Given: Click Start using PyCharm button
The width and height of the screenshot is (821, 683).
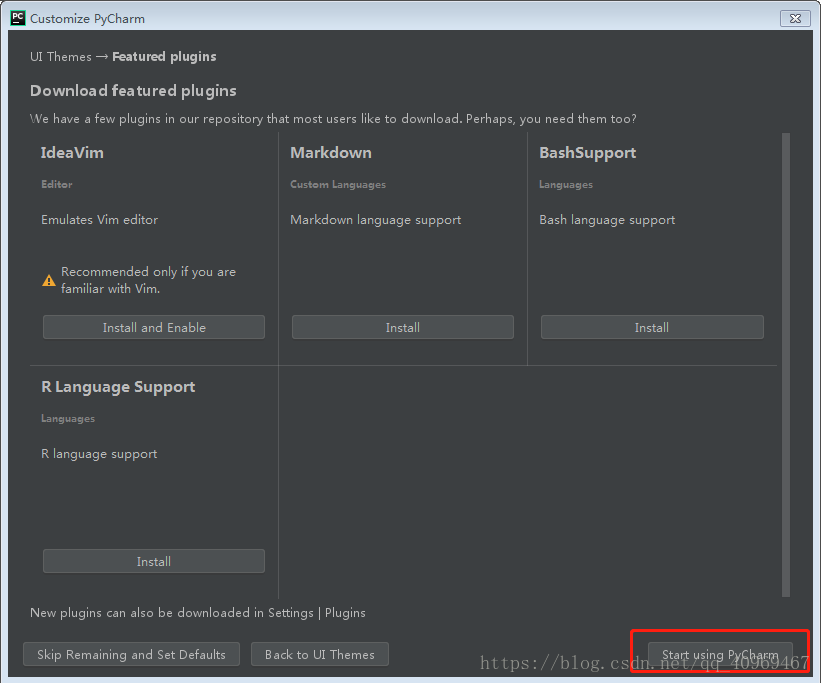Looking at the screenshot, I should (720, 654).
